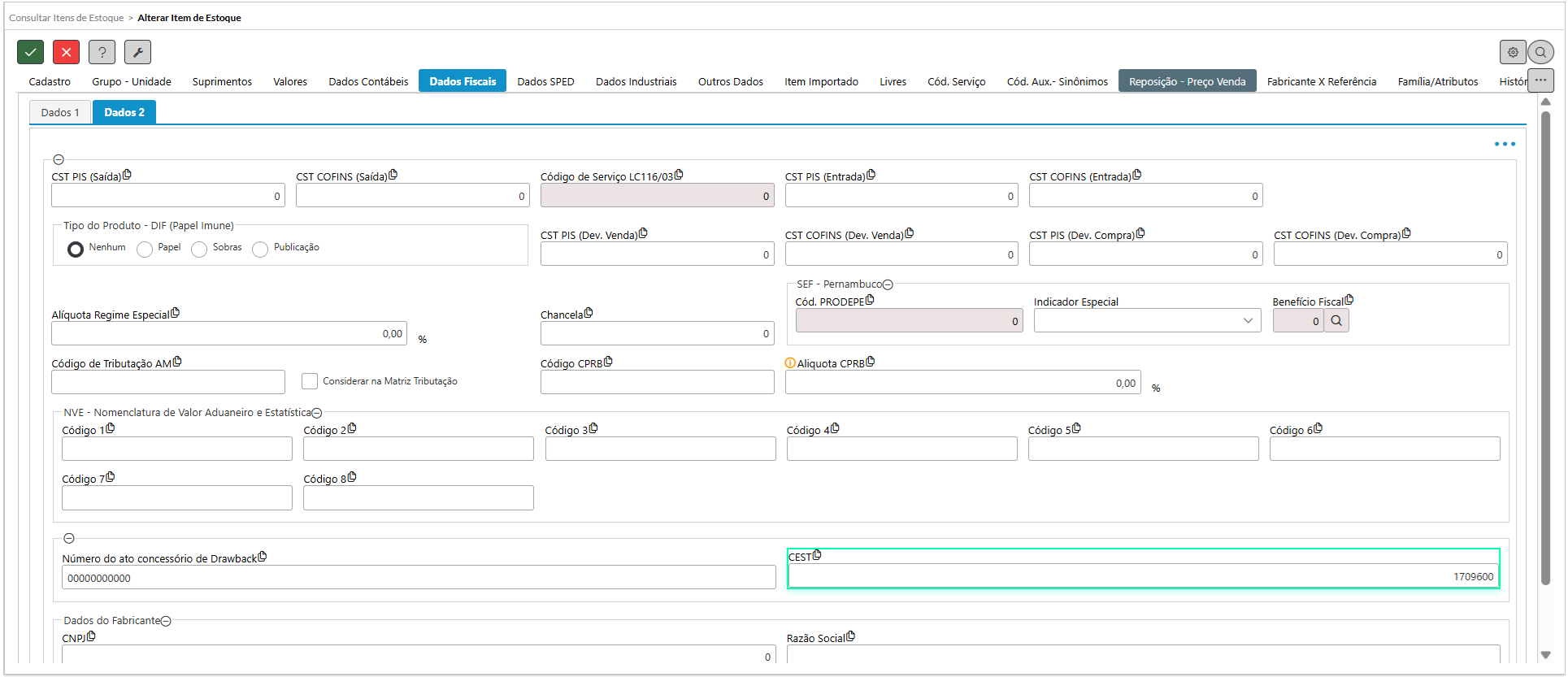This screenshot has width=1568, height=677.
Task: Select the Nenhum radio option
Action: click(76, 250)
